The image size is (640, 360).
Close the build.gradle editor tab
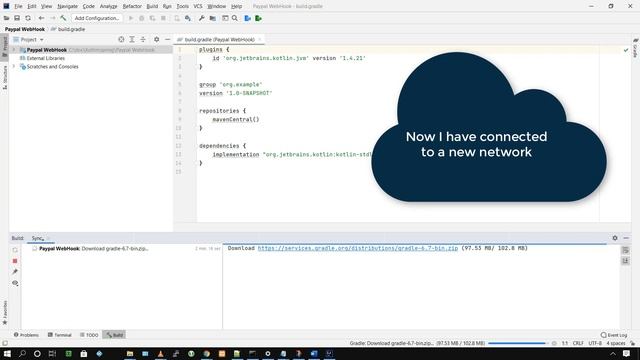(x=260, y=40)
